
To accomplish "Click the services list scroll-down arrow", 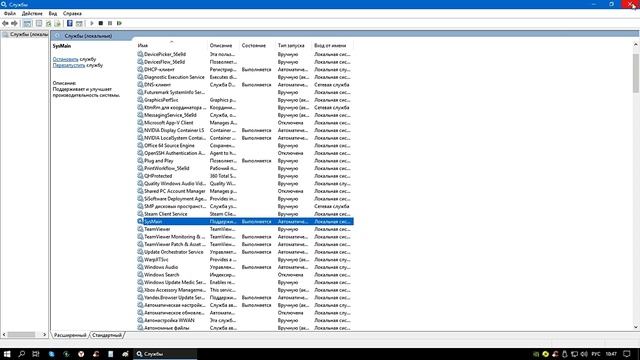I will coord(636,327).
